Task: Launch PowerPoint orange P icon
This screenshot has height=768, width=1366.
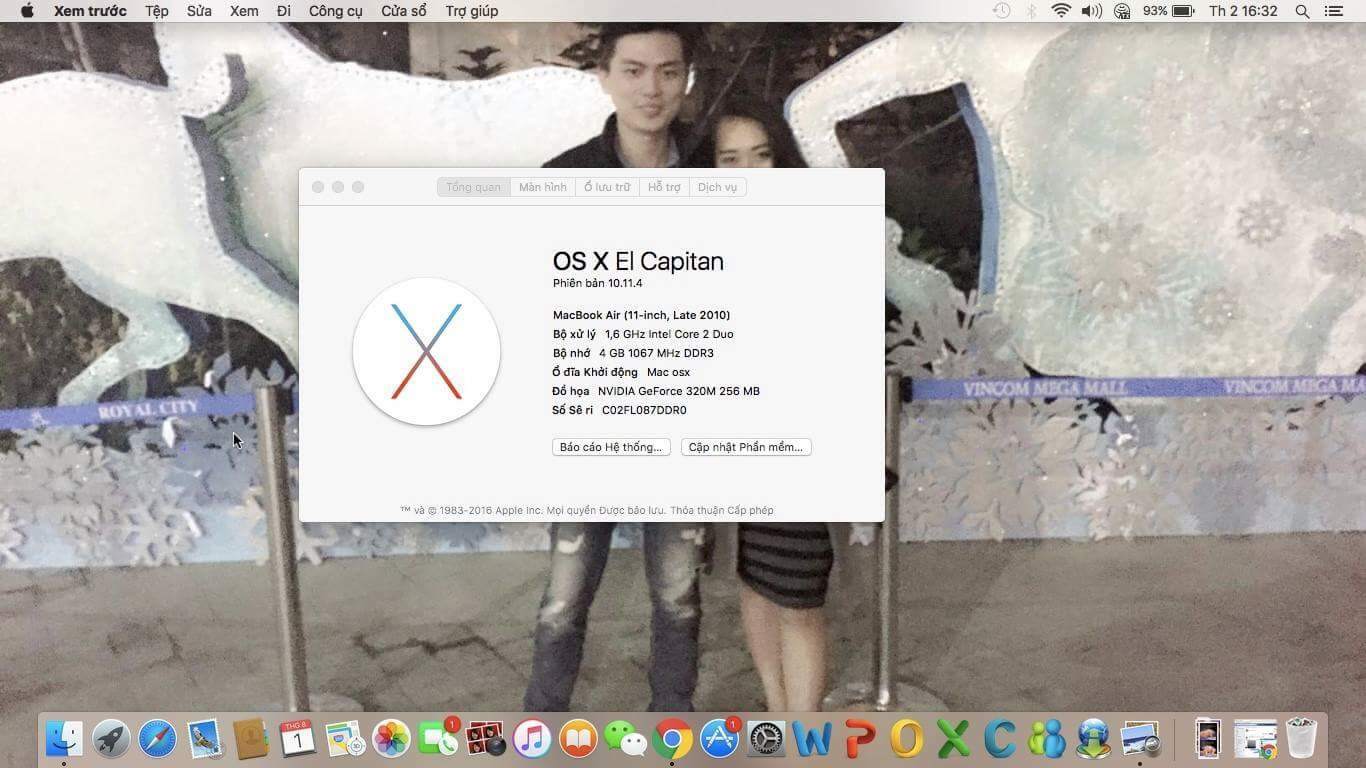Action: (860, 739)
